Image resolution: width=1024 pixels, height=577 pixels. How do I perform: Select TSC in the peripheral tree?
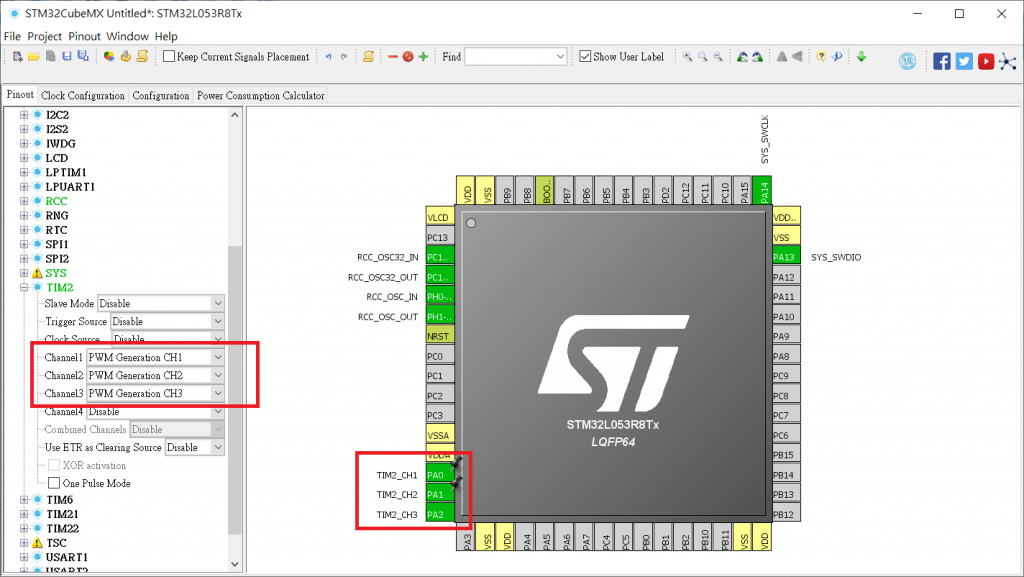click(56, 542)
